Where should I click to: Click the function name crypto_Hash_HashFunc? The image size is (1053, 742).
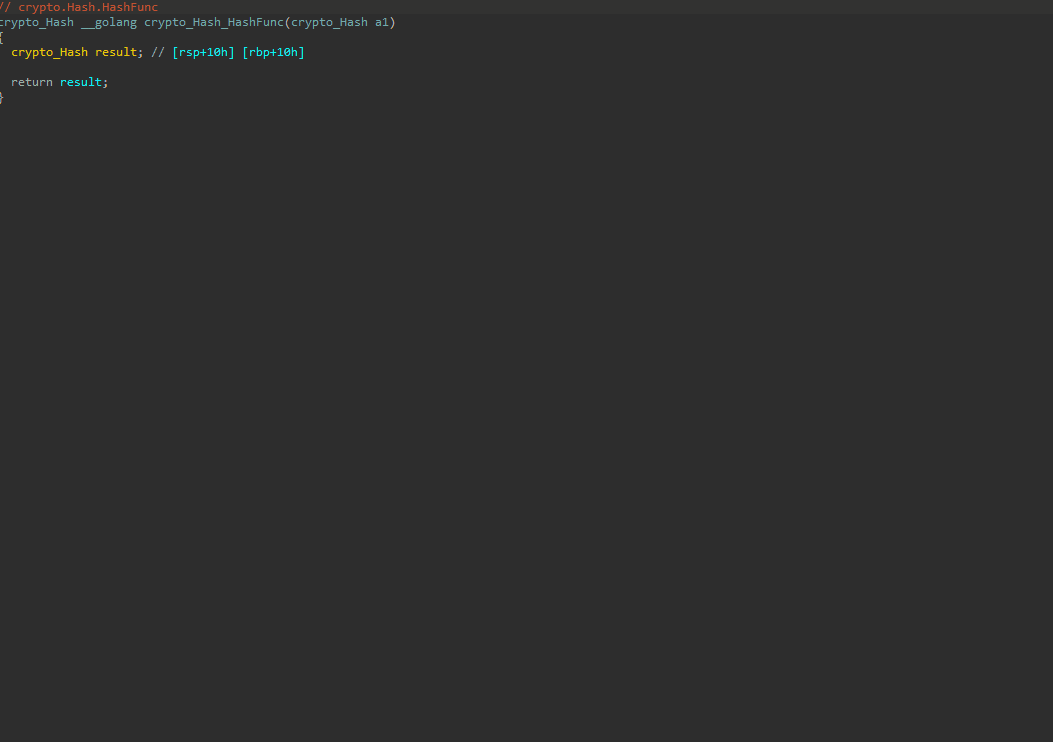[x=214, y=22]
